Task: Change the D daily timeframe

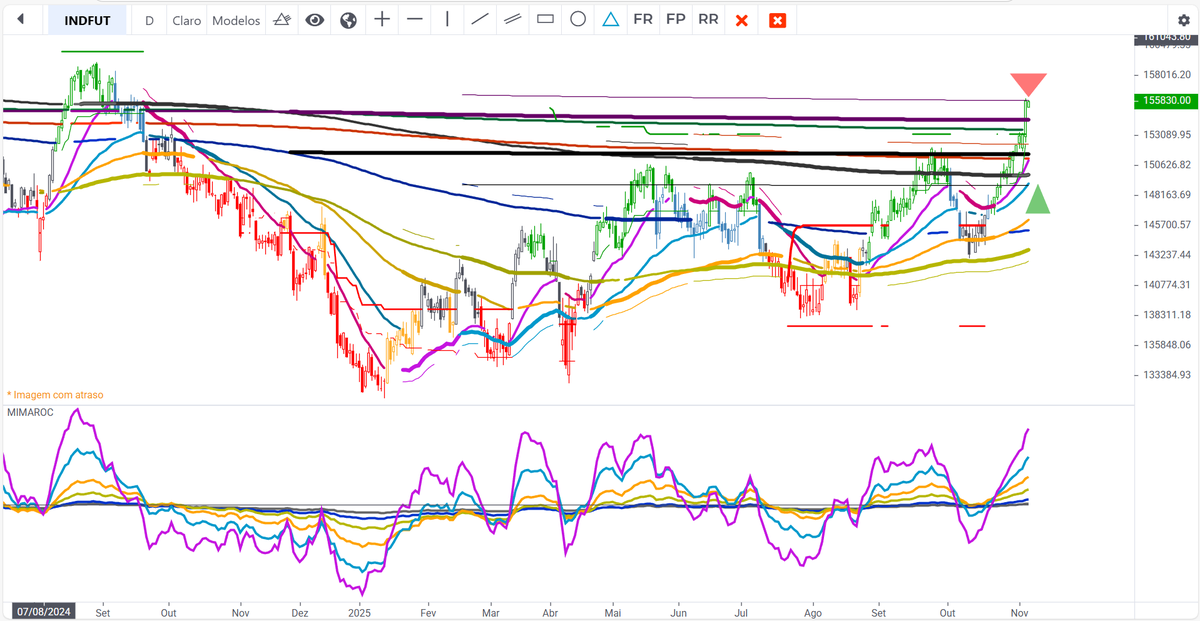Action: click(x=149, y=20)
